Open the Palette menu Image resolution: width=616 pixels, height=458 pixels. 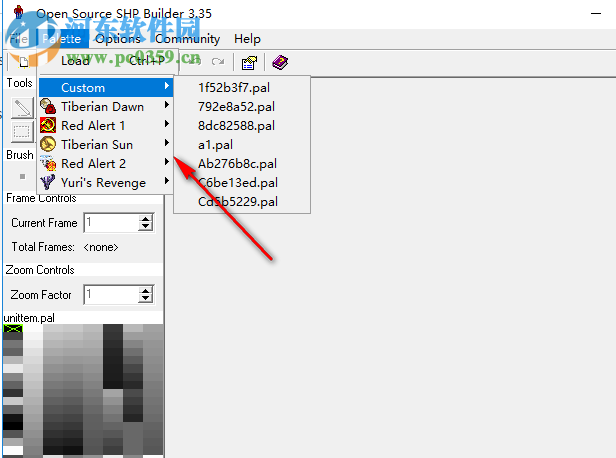click(x=62, y=39)
